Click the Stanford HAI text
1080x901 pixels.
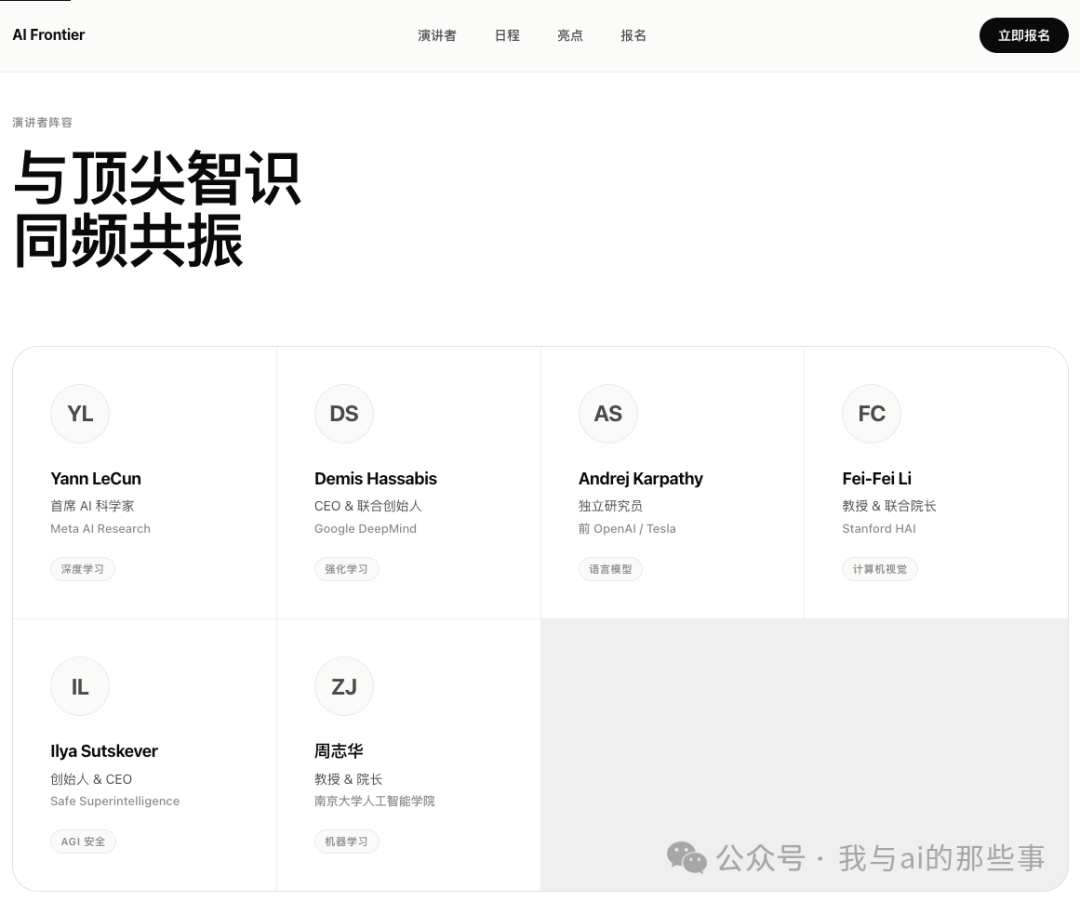click(879, 528)
